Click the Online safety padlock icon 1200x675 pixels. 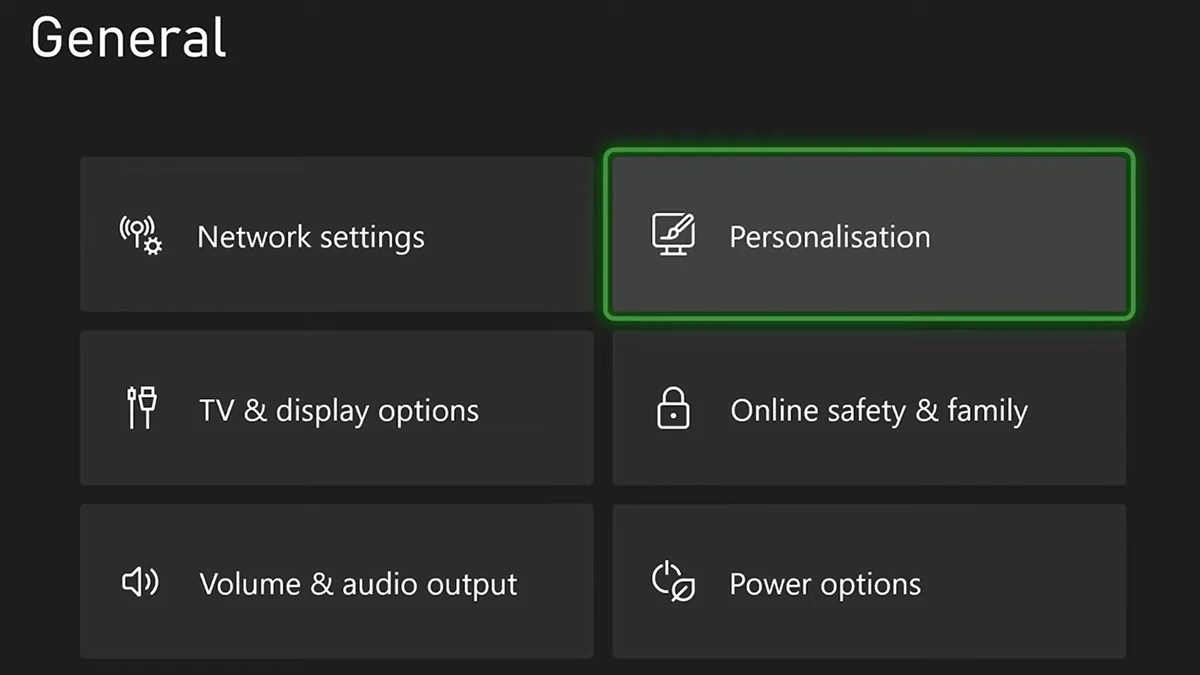[673, 409]
